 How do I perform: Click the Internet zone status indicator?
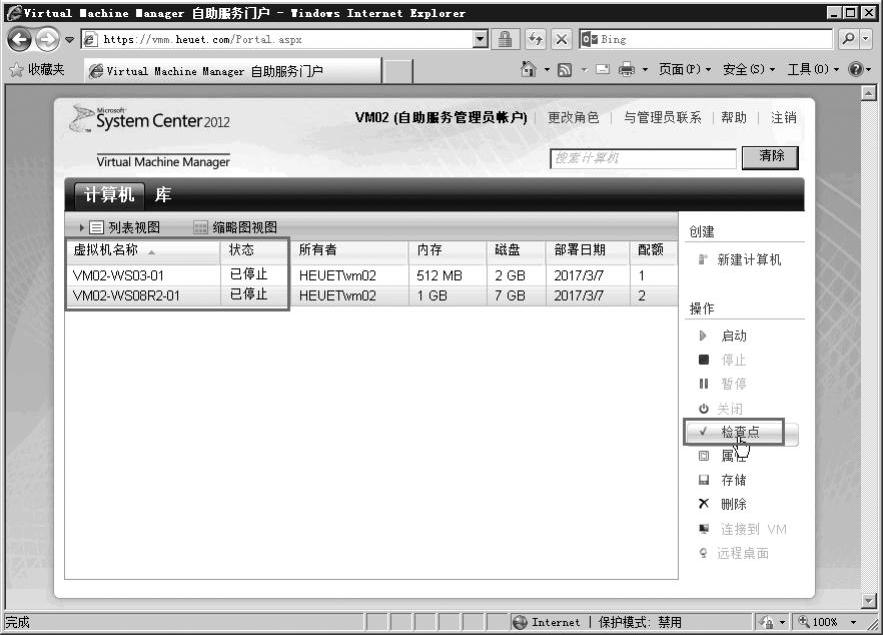tap(546, 622)
